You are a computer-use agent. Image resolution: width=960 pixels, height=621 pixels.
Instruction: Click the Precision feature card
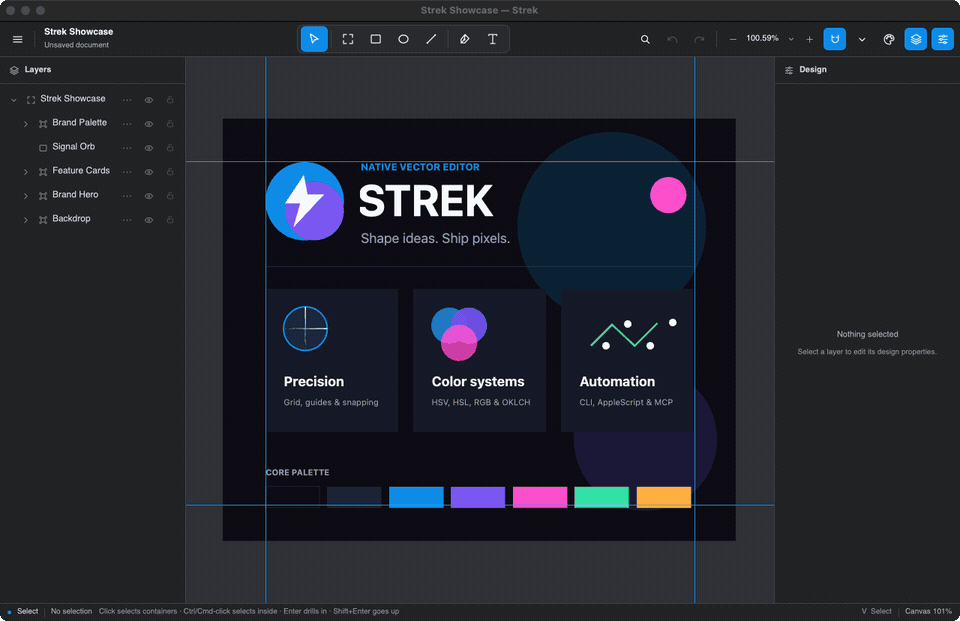[332, 361]
